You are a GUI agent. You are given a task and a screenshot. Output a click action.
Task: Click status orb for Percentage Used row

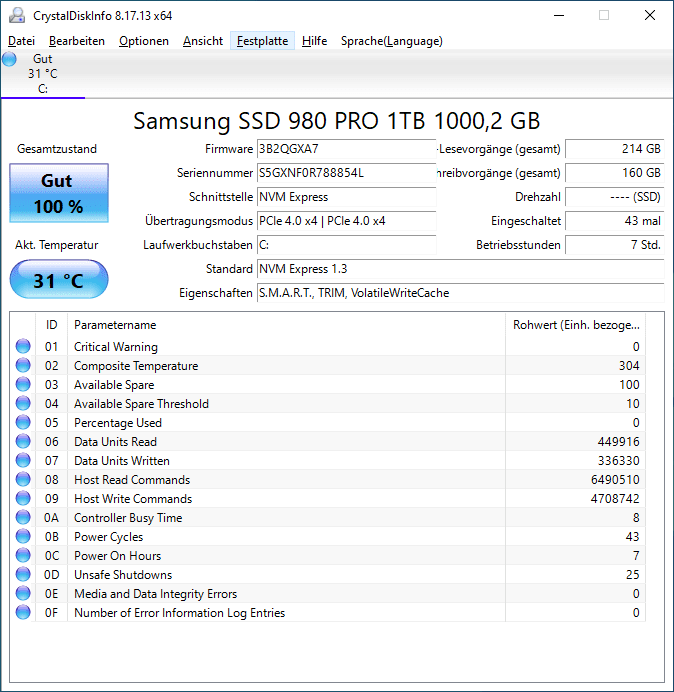click(23, 422)
